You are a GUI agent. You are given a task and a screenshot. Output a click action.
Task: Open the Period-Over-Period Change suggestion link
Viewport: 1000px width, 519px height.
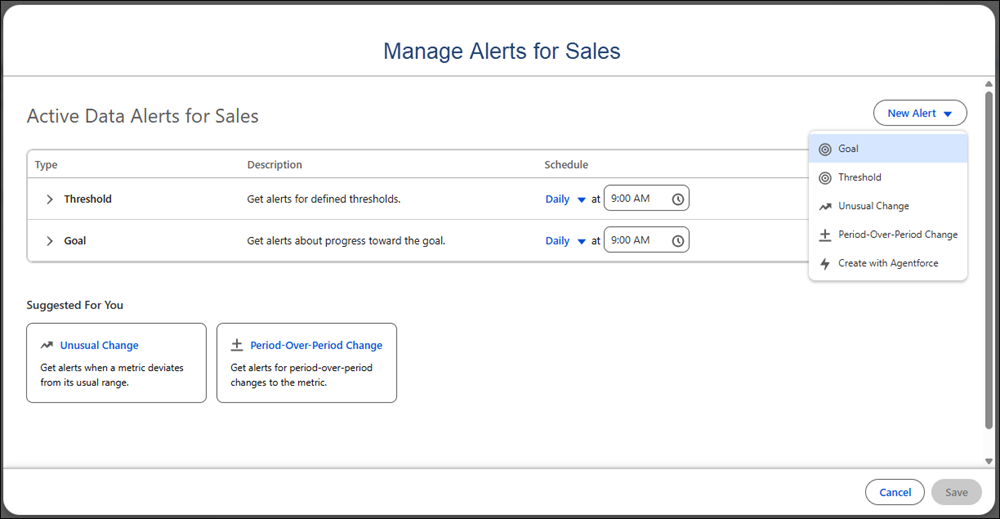316,346
